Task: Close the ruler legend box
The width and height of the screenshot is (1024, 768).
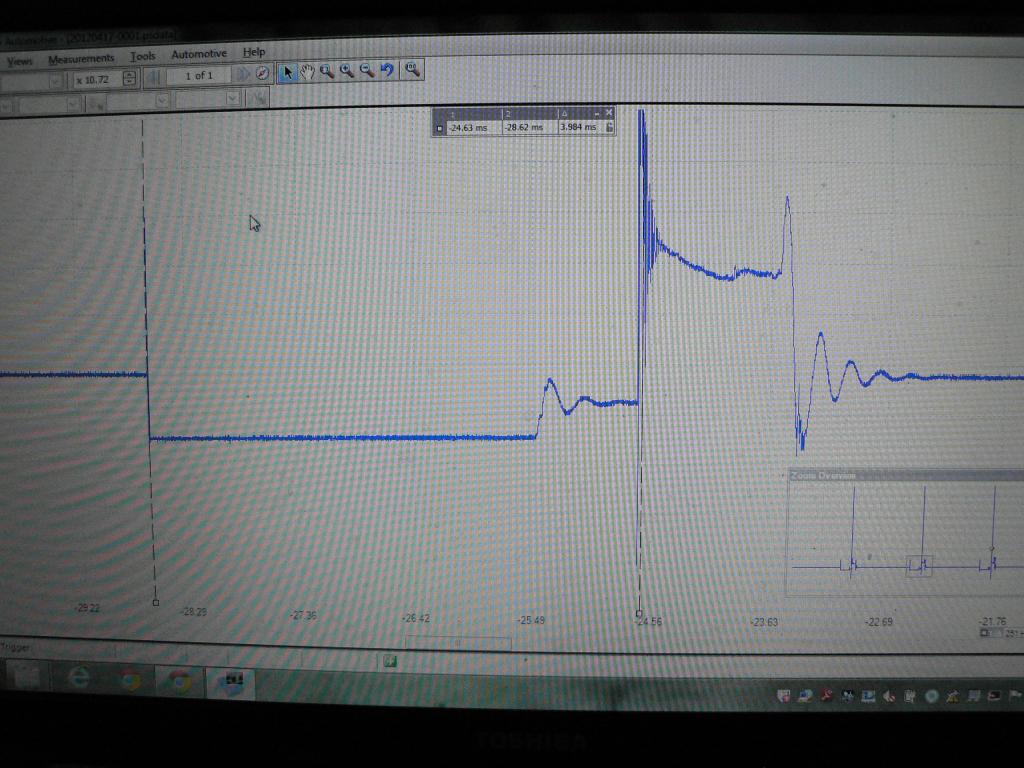Action: [609, 113]
